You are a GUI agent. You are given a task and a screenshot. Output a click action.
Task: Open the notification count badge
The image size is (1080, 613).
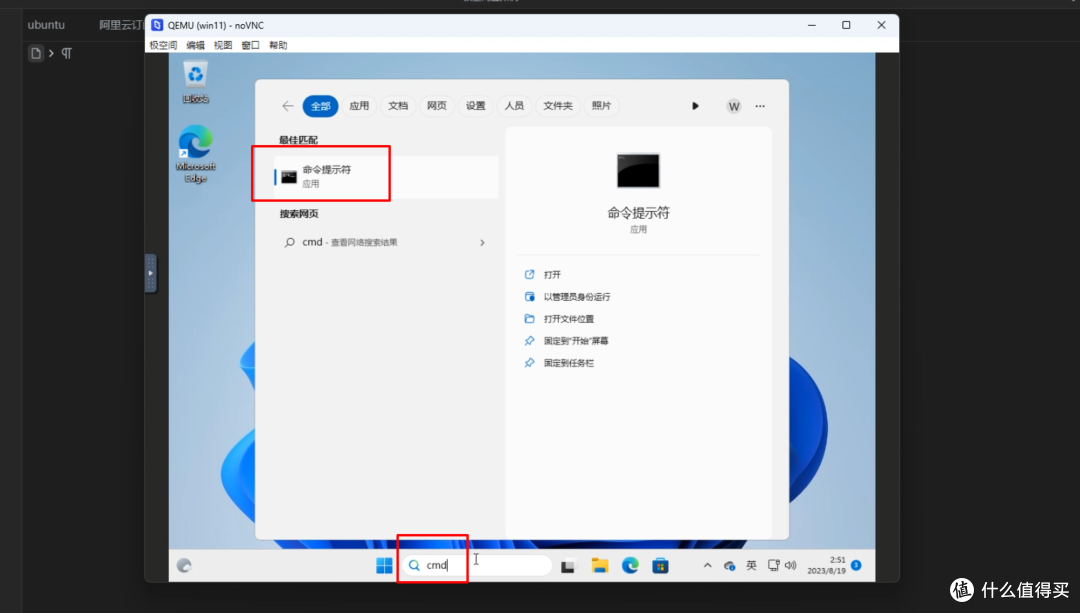pos(856,565)
